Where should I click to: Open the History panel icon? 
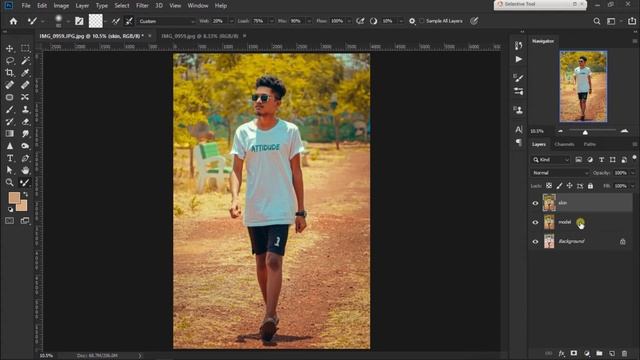click(518, 45)
